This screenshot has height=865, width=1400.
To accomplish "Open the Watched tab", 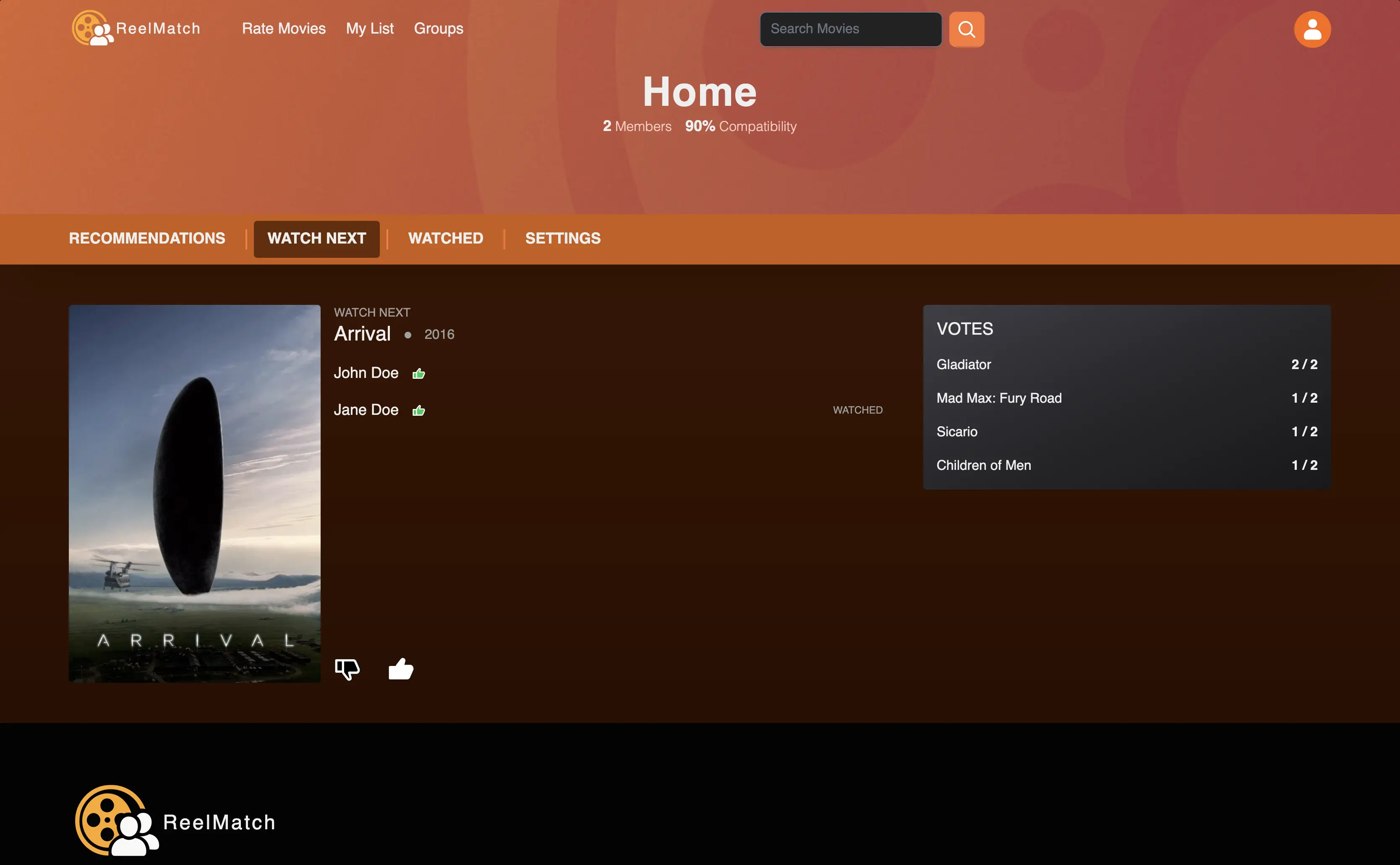I will click(445, 239).
